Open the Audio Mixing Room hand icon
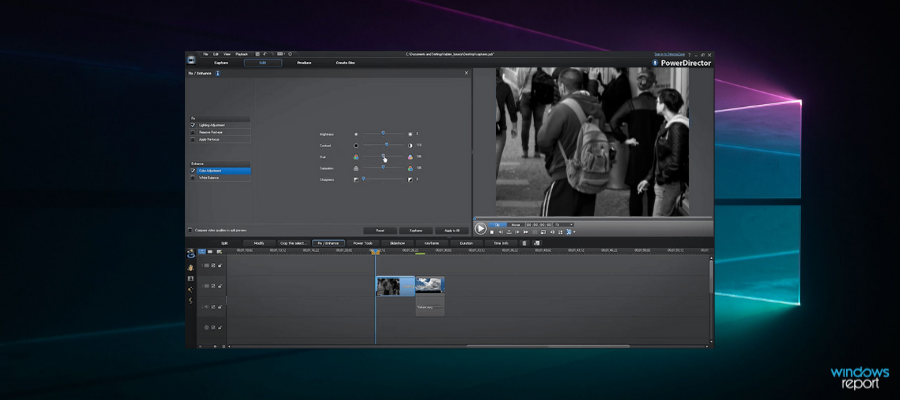 pyautogui.click(x=191, y=267)
